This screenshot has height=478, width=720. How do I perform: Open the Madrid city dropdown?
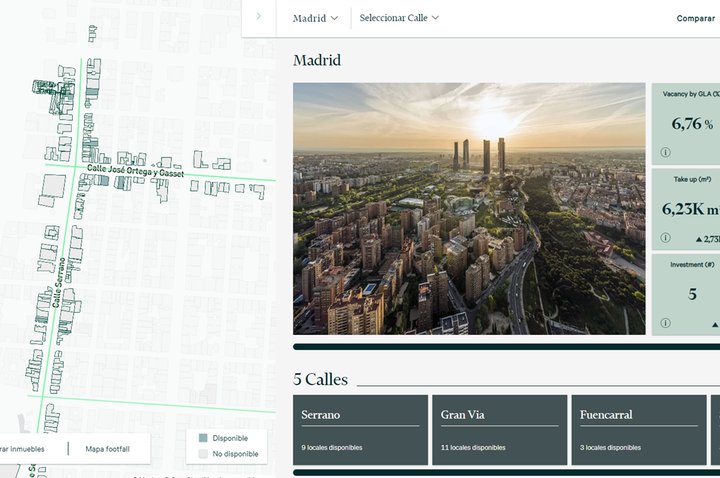315,18
